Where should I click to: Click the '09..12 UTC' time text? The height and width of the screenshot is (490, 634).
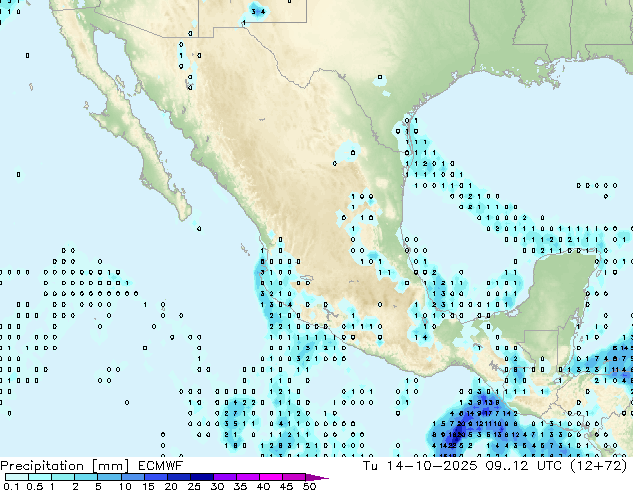(x=524, y=465)
